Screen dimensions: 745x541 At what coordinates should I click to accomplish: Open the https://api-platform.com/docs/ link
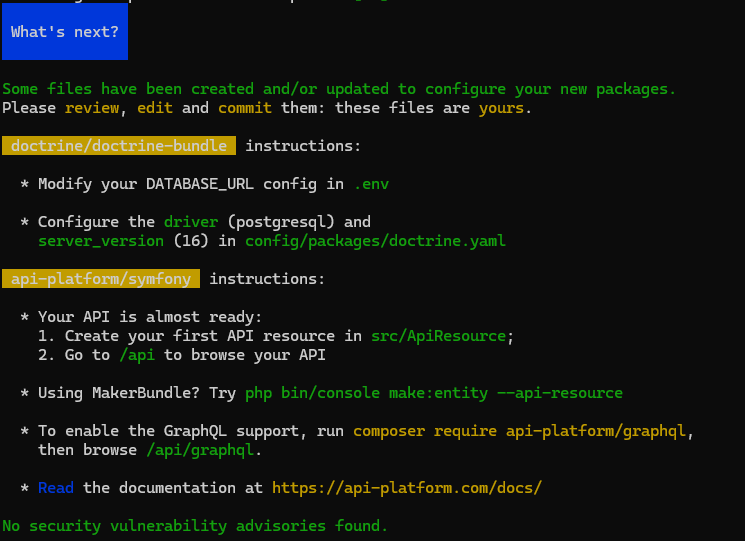[x=407, y=488]
